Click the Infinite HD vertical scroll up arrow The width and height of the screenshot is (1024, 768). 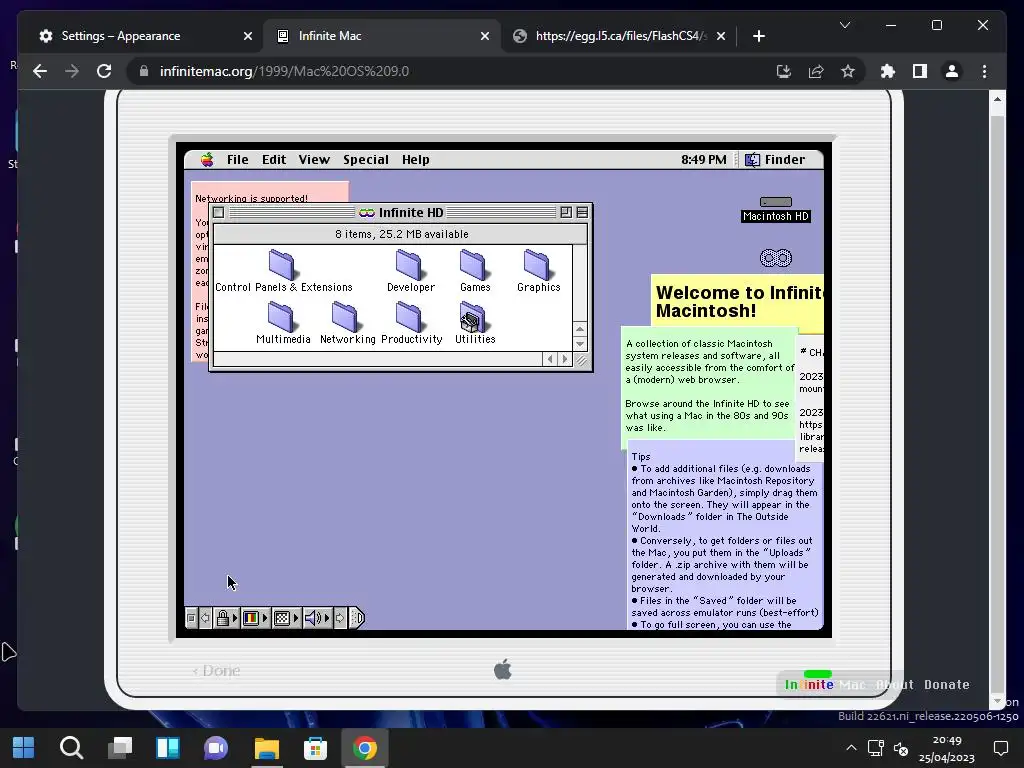point(580,329)
